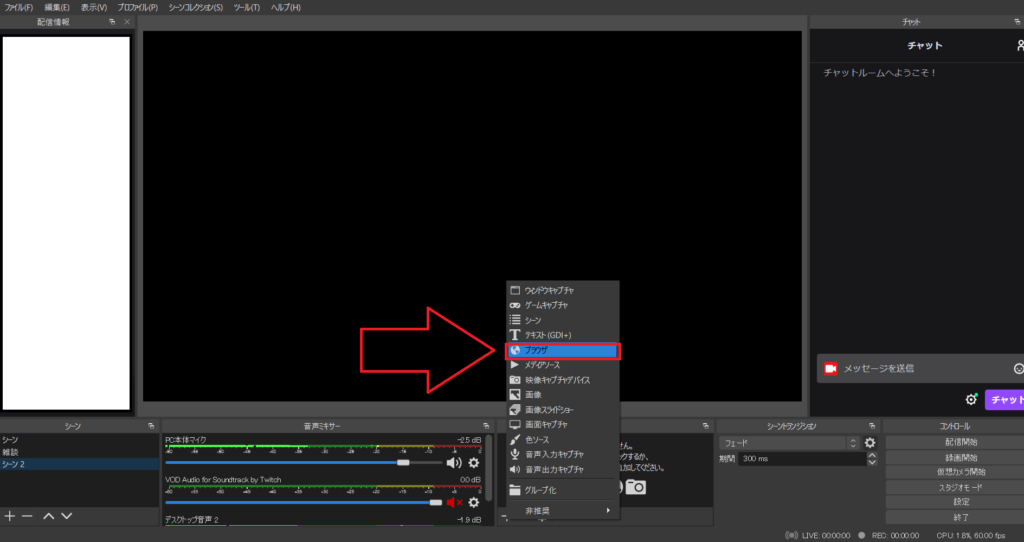Select scene シーン in scenes list
Screen dimensions: 1024x542
[x=79, y=440]
